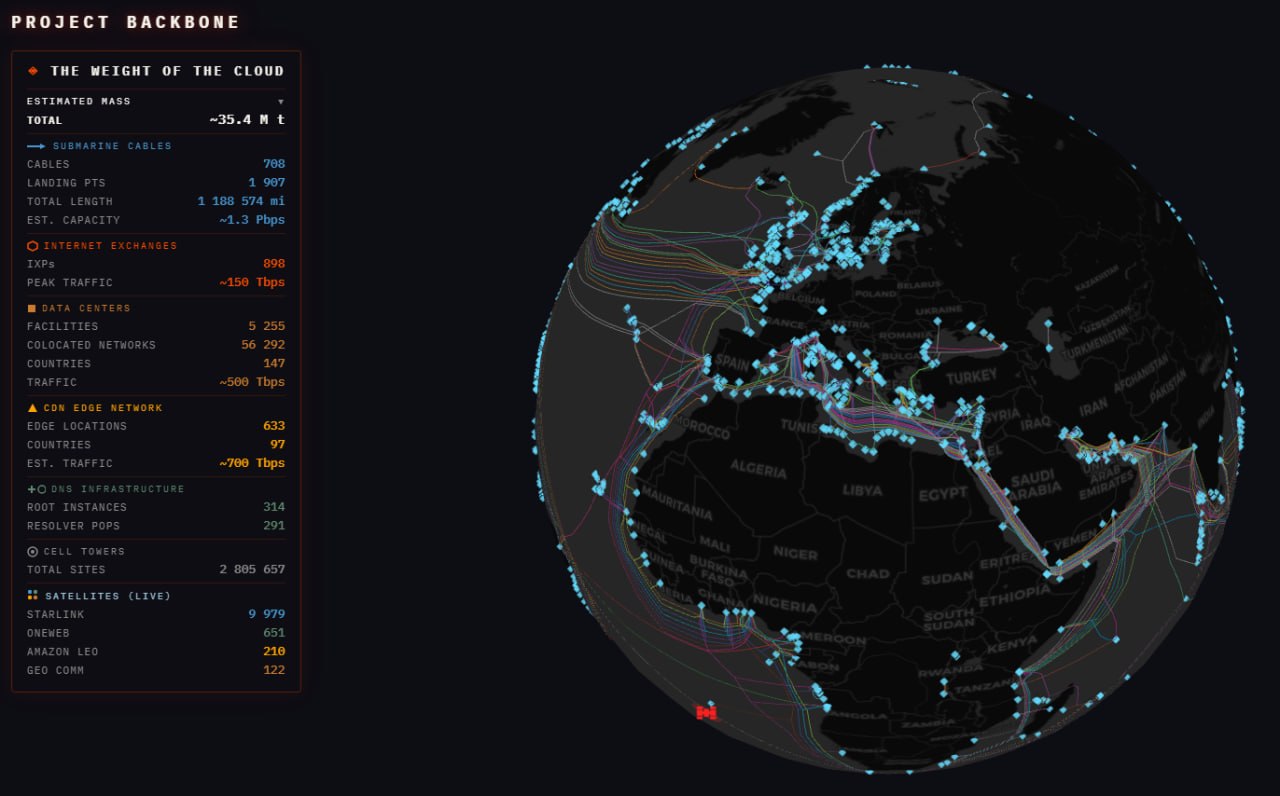Click the ~35.4 M t total value
This screenshot has height=796, width=1280.
pyautogui.click(x=247, y=120)
